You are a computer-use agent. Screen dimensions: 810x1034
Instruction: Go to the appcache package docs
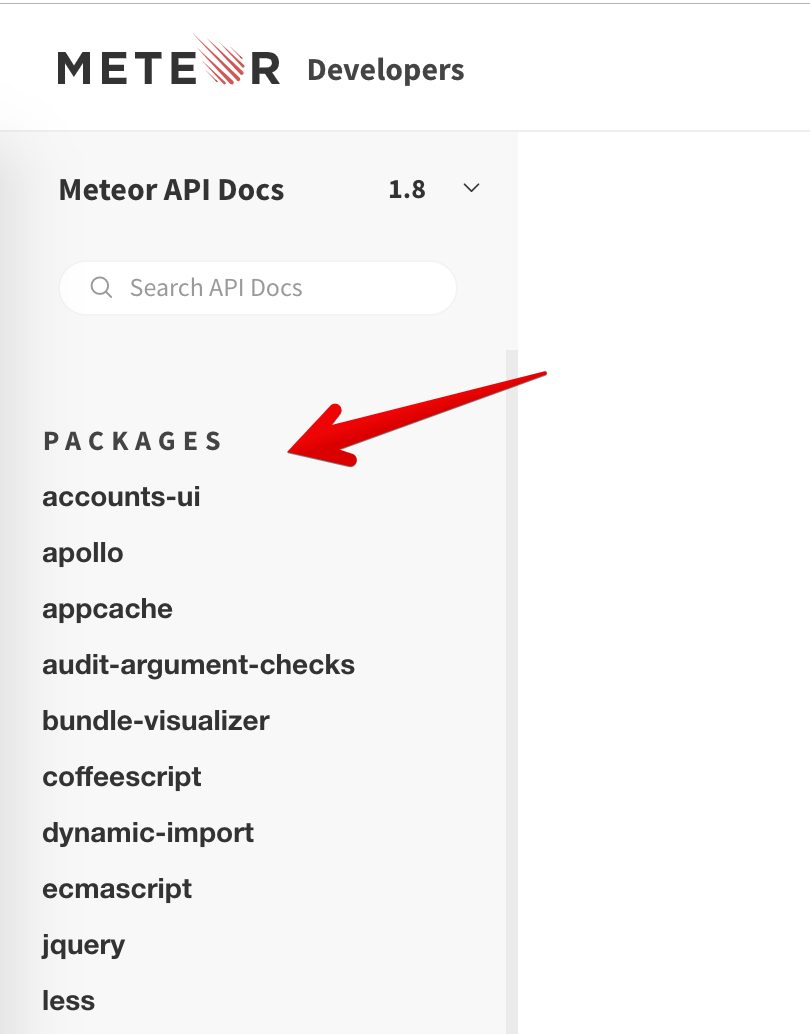coord(108,609)
